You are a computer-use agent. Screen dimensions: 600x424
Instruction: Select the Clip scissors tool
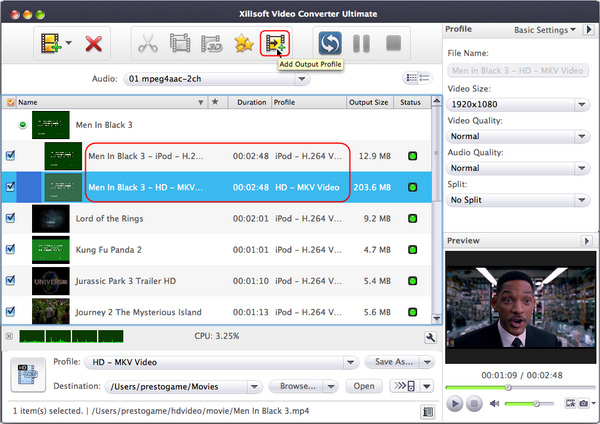(148, 43)
